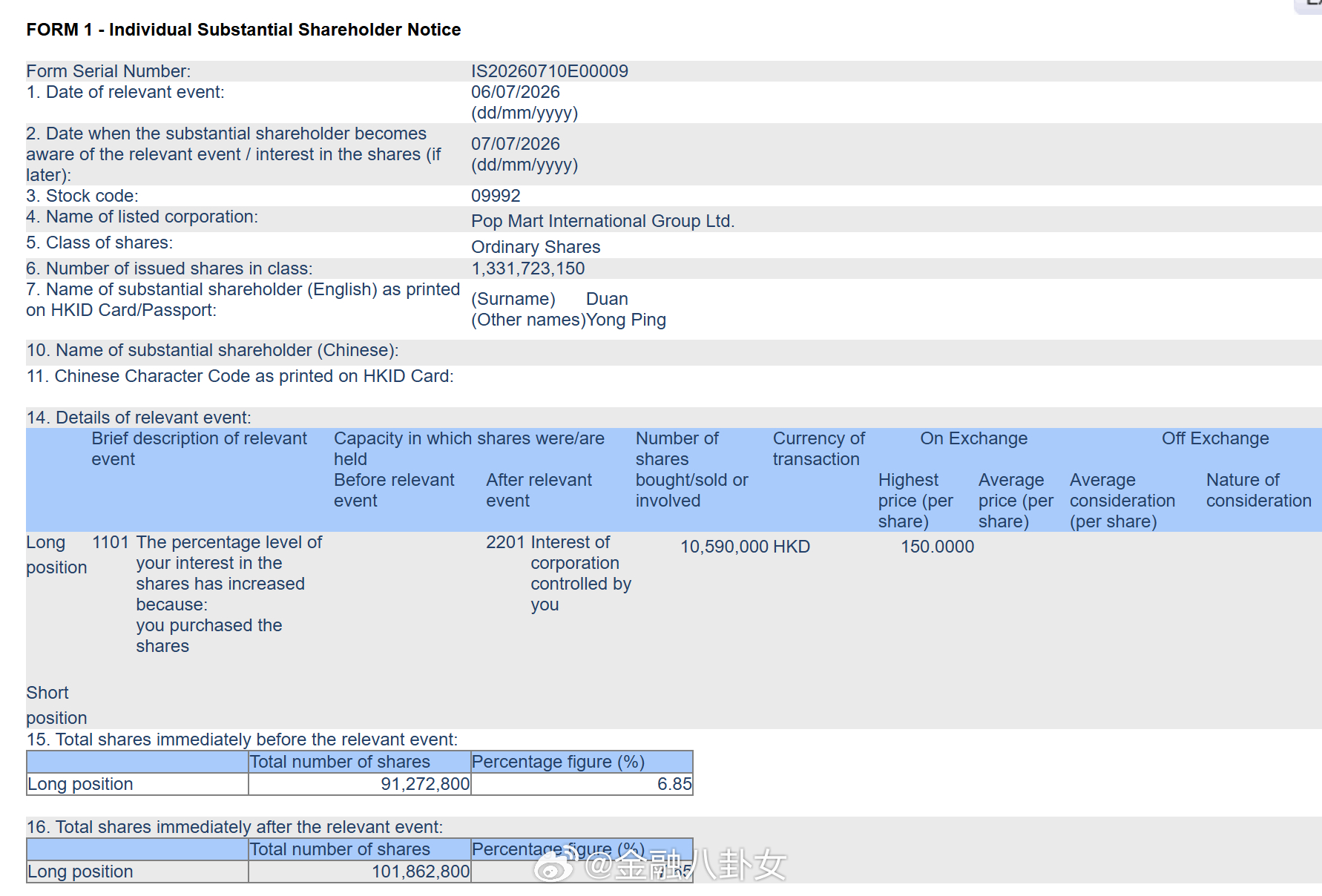
Task: Select the relevant event date 06/07/2026
Action: 516,92
